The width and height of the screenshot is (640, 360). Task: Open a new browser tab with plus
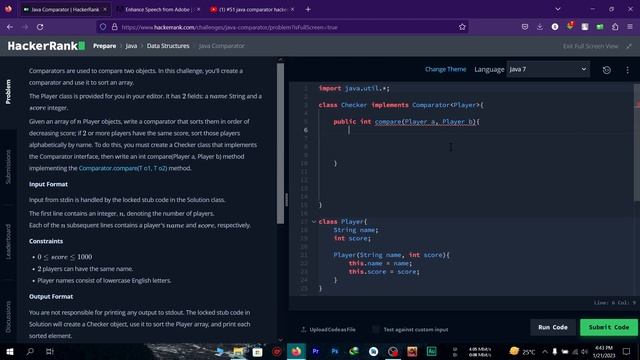308,9
